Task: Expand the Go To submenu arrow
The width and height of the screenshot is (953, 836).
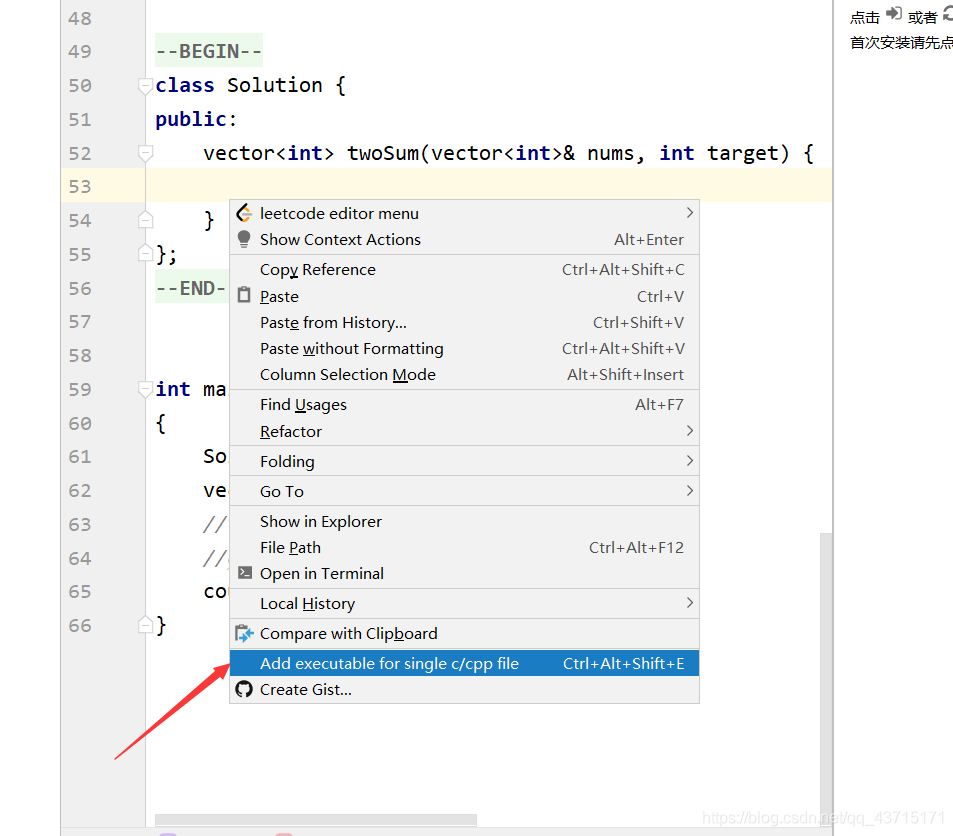Action: (689, 491)
